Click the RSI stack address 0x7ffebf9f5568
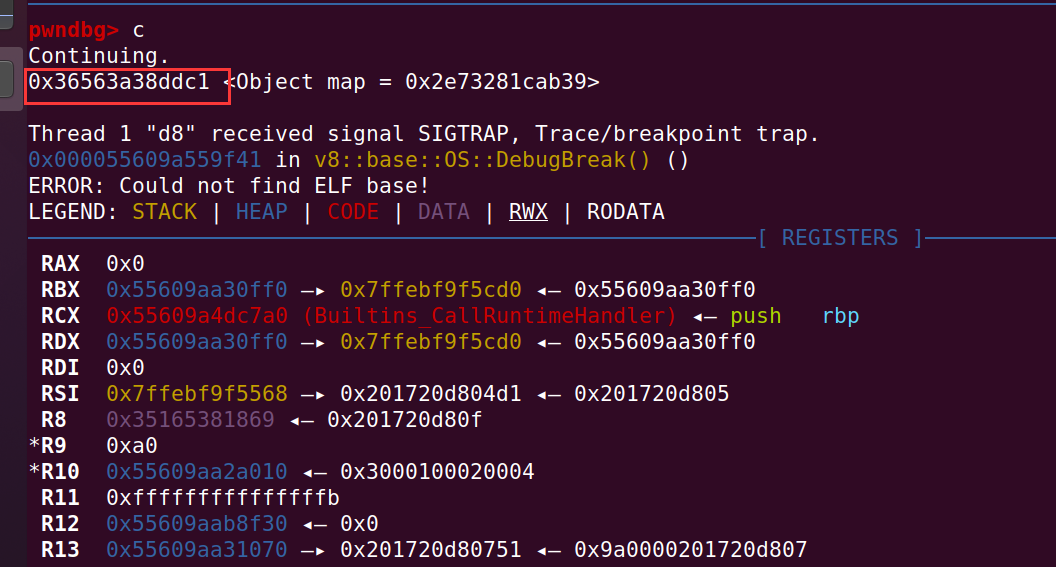The image size is (1056, 567). [x=197, y=394]
